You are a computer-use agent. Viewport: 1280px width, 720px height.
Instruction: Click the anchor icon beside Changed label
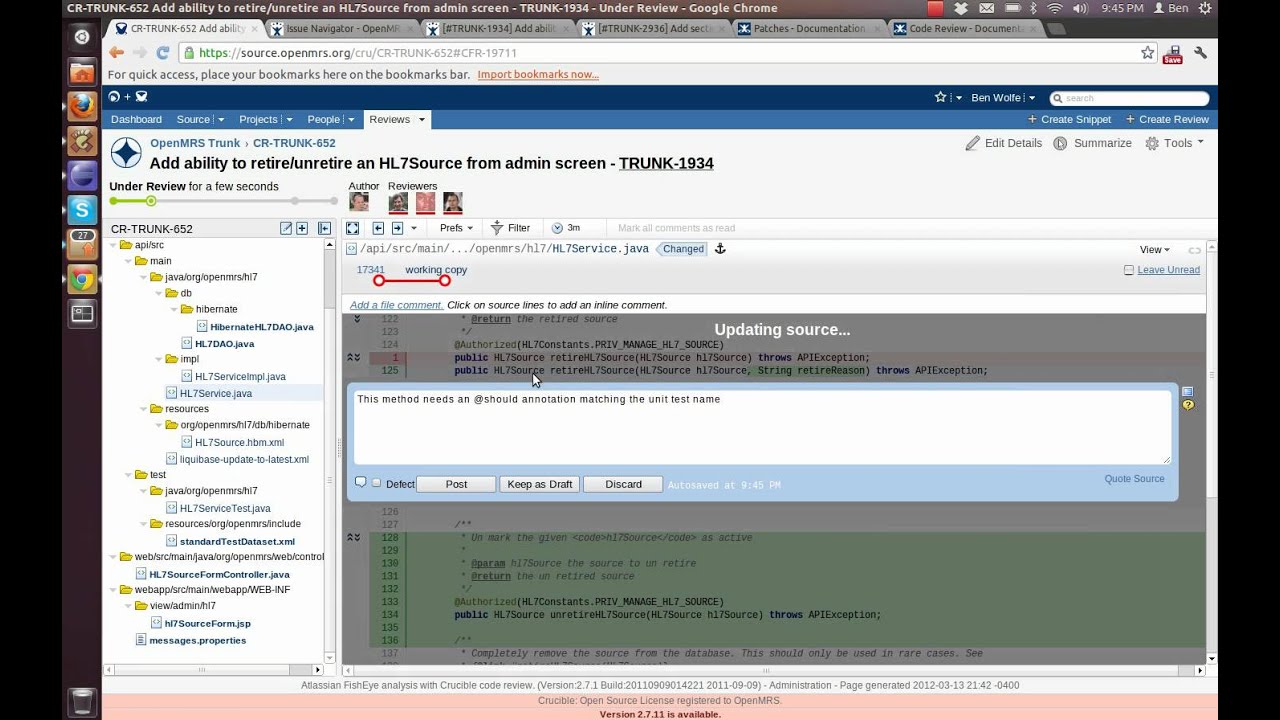720,249
